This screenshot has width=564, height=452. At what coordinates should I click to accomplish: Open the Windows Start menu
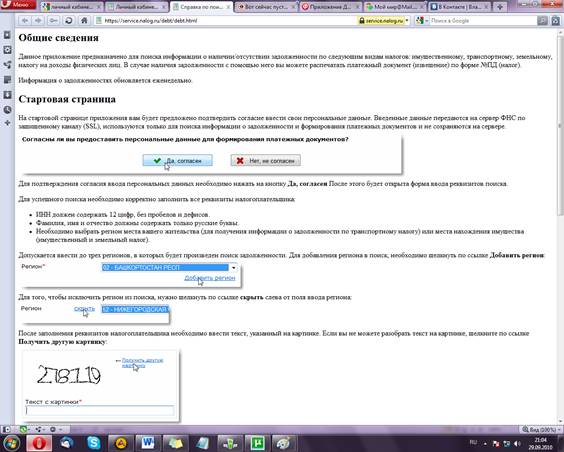(x=11, y=443)
